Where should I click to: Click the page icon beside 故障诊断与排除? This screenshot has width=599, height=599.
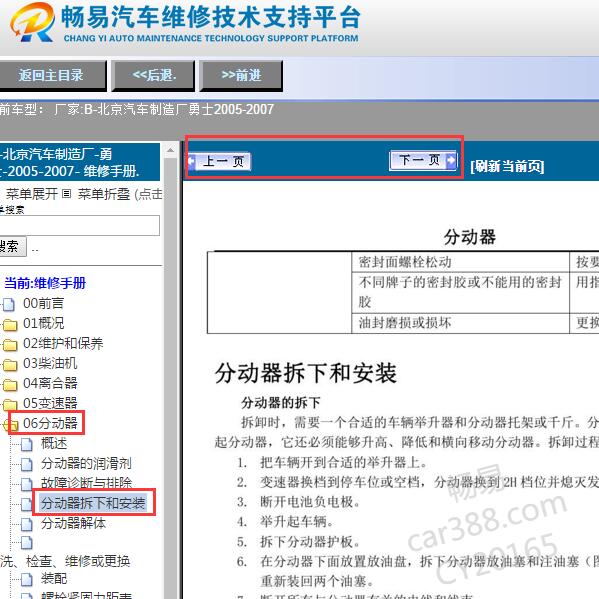(x=27, y=484)
